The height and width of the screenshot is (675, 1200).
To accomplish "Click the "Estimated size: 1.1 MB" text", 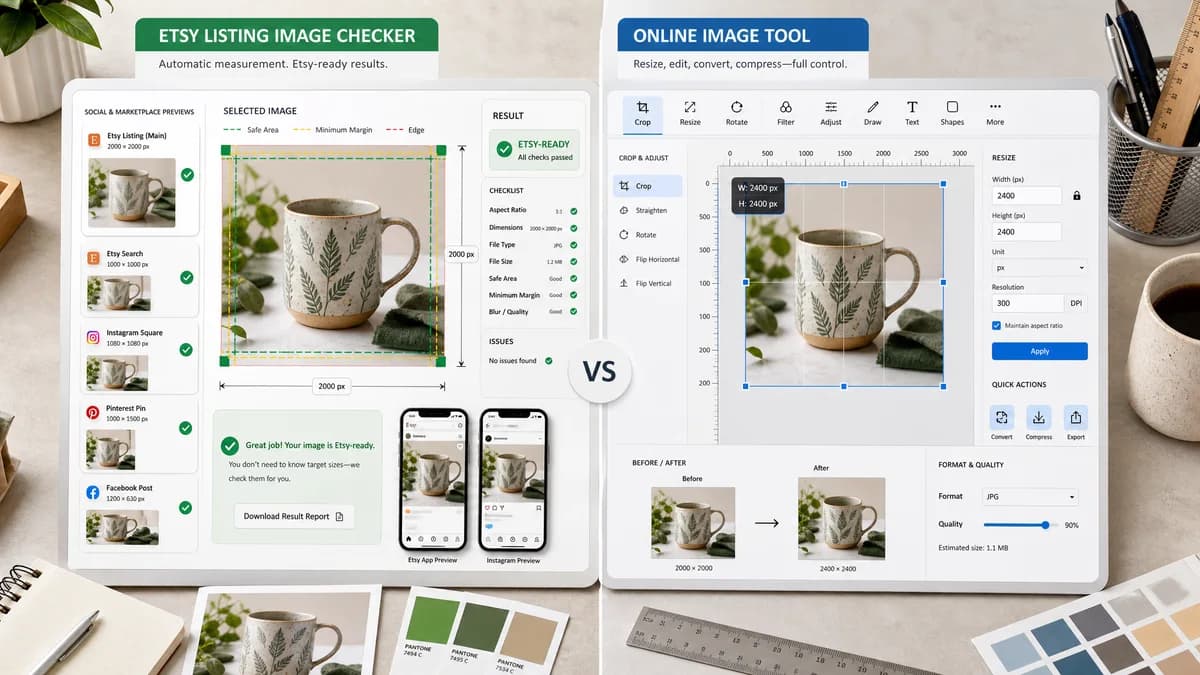I will [972, 547].
